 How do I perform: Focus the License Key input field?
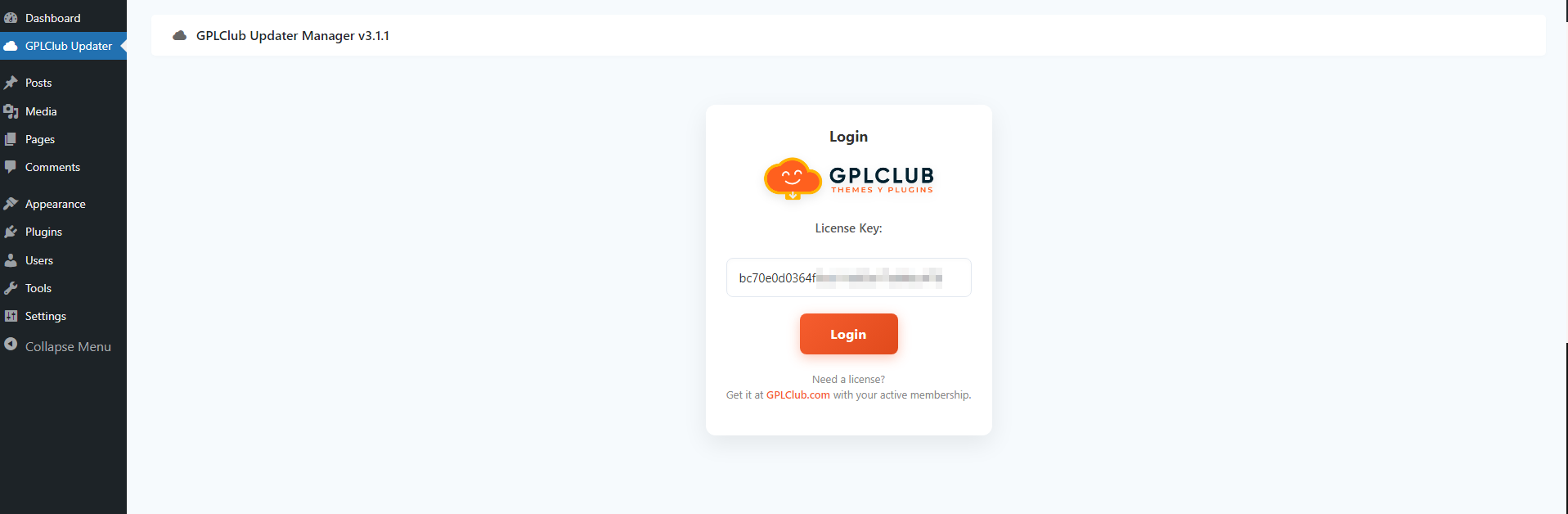848,277
